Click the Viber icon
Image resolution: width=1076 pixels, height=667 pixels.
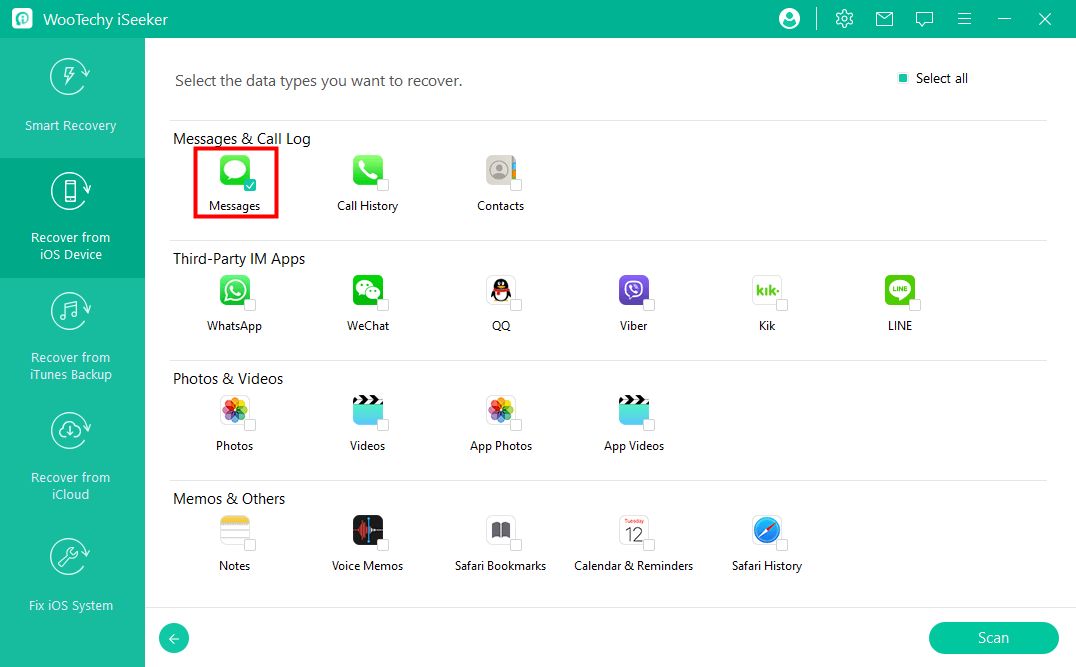click(x=633, y=290)
